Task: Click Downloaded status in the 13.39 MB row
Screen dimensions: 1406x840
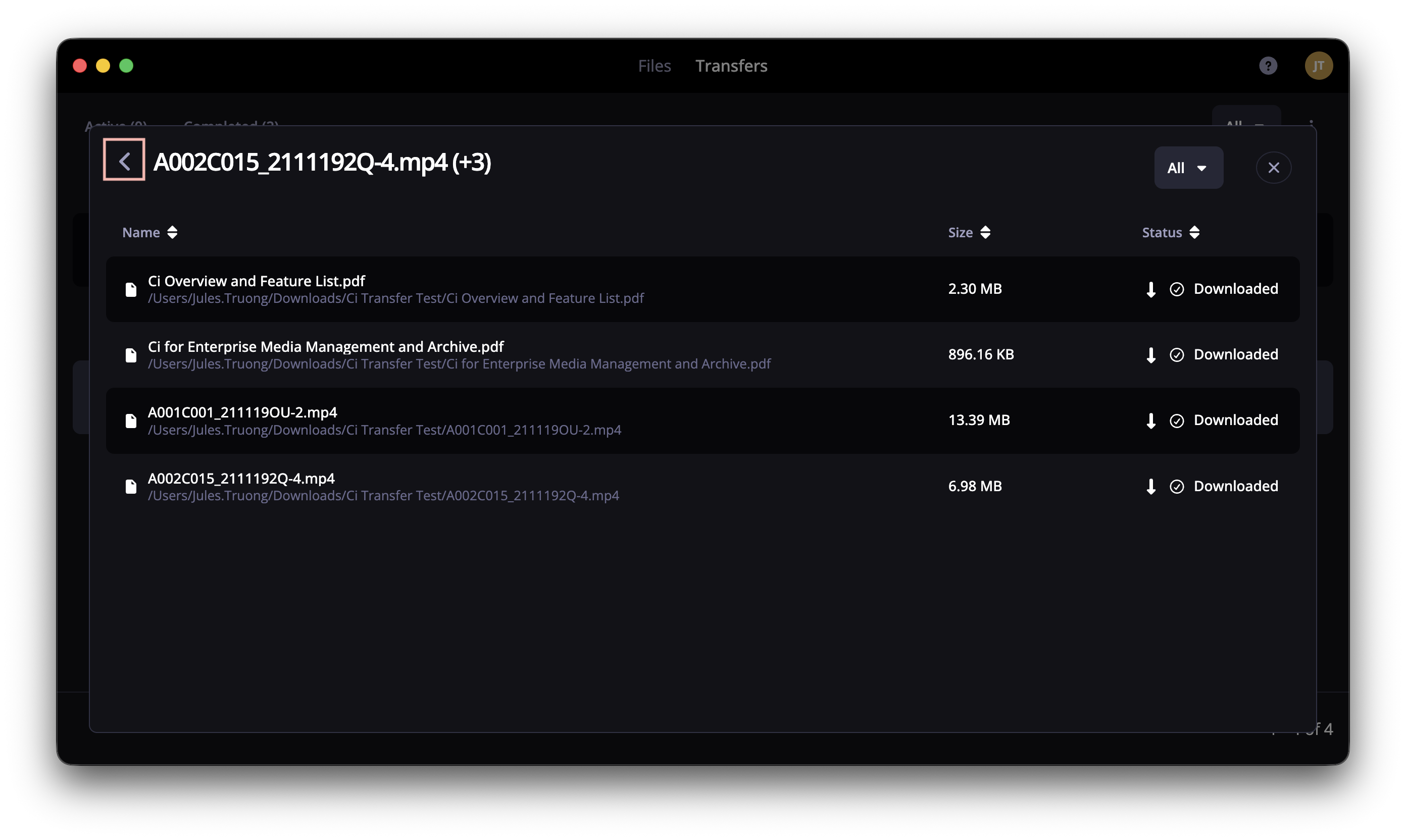Action: (x=1236, y=421)
